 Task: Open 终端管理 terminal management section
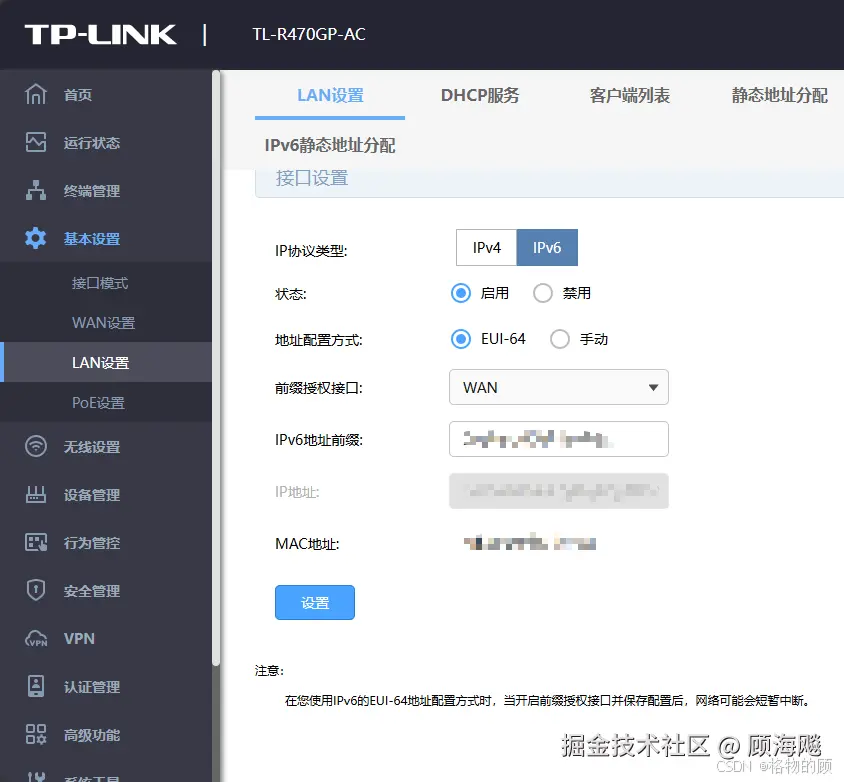pyautogui.click(x=36, y=190)
